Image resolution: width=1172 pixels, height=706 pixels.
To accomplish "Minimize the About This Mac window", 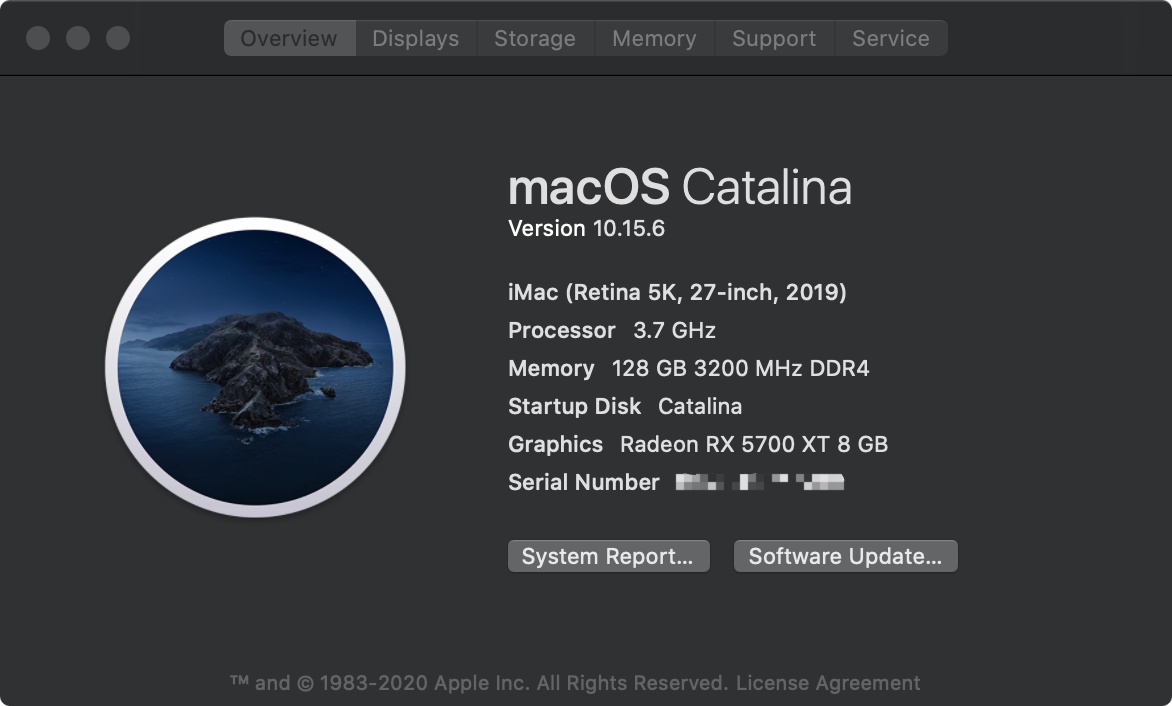I will tap(78, 38).
